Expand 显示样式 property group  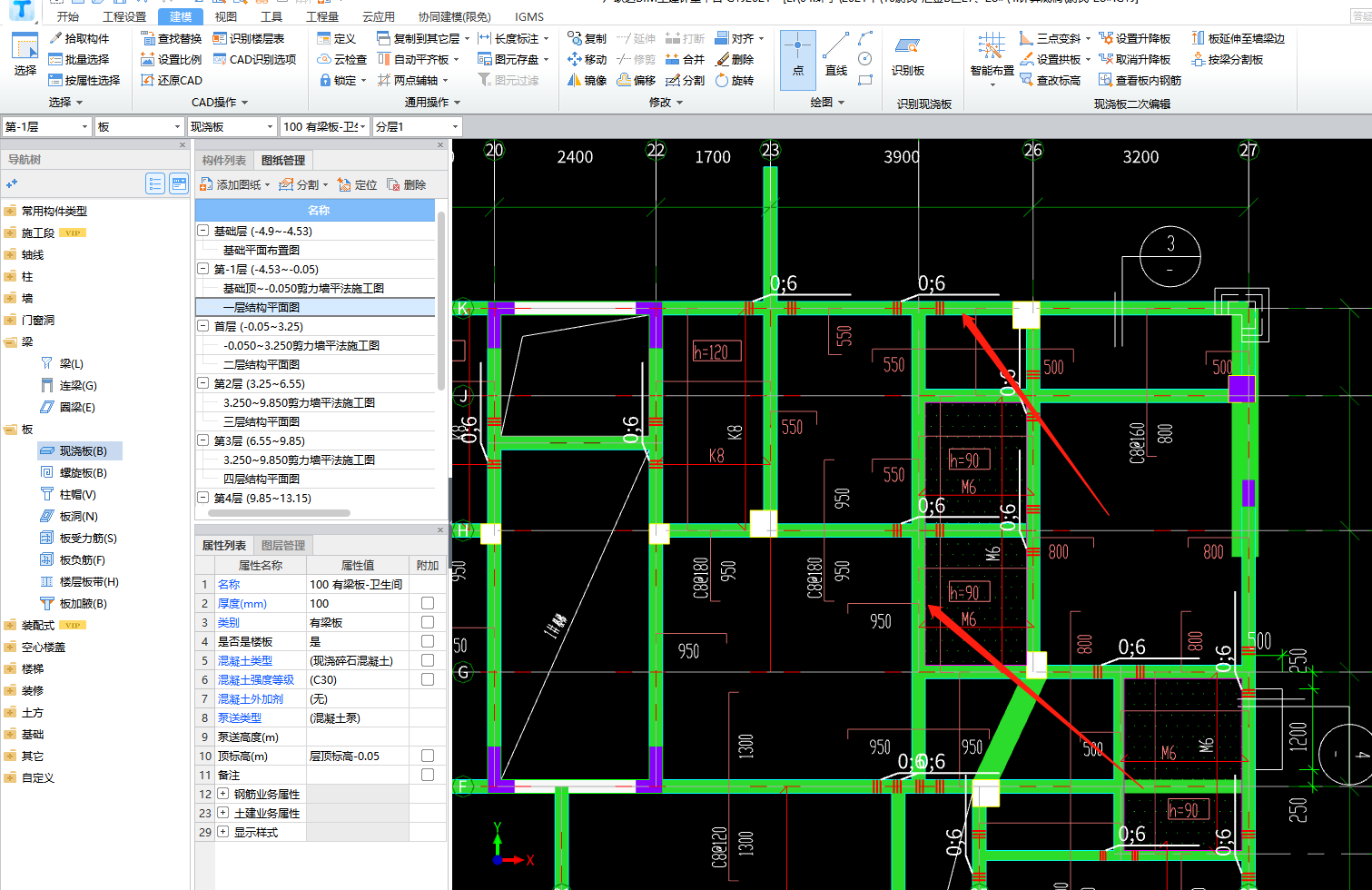click(223, 832)
